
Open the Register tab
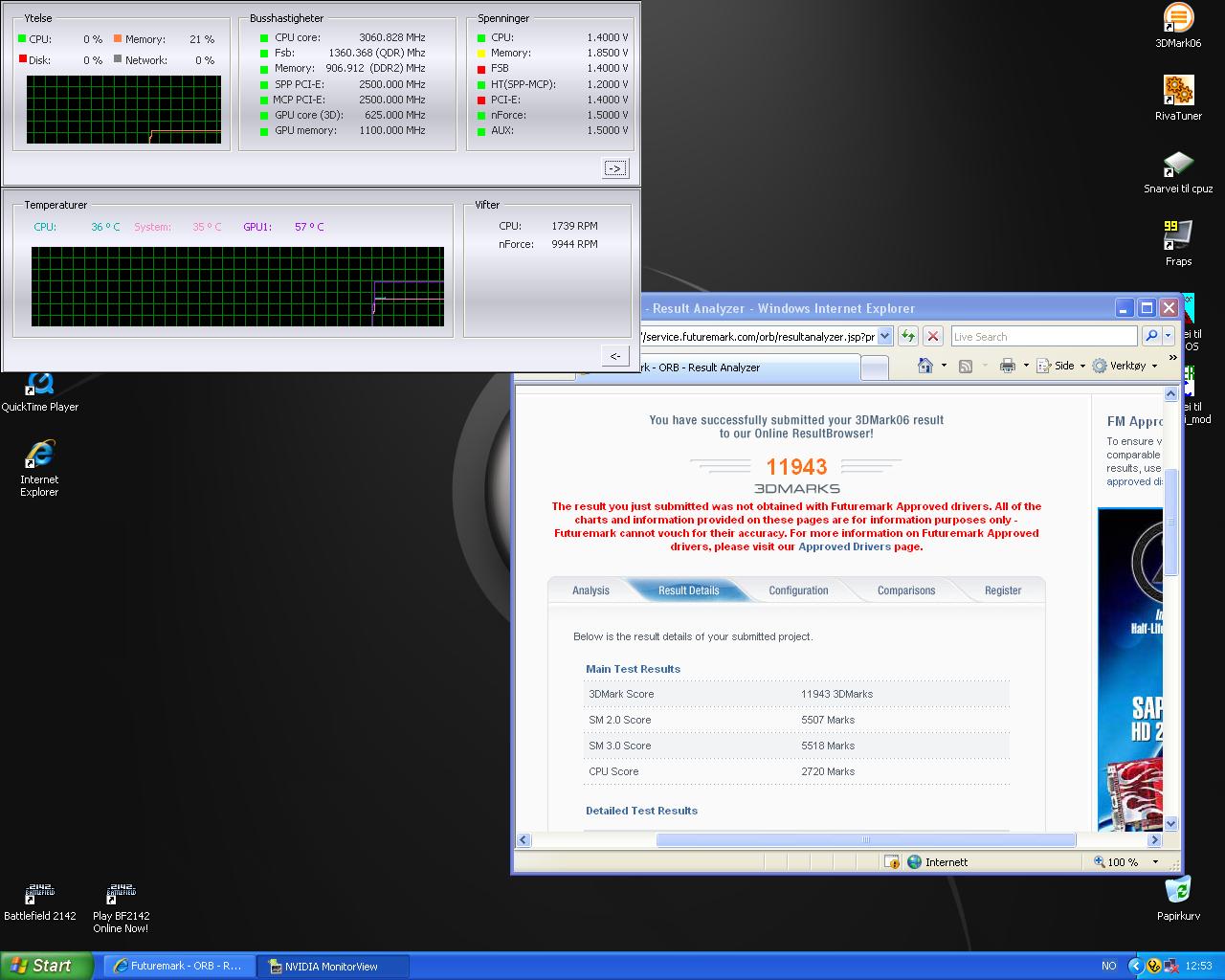coord(1003,590)
